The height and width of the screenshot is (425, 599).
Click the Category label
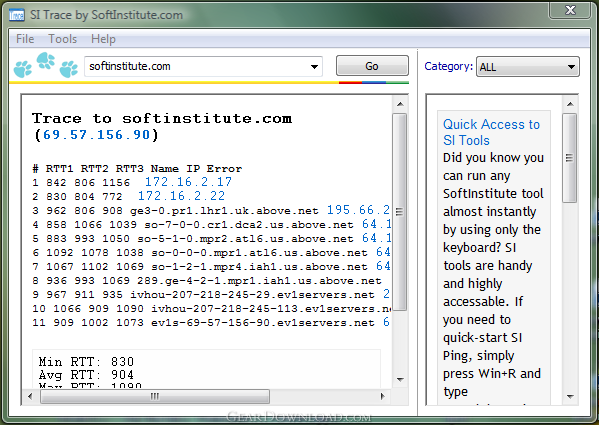448,66
